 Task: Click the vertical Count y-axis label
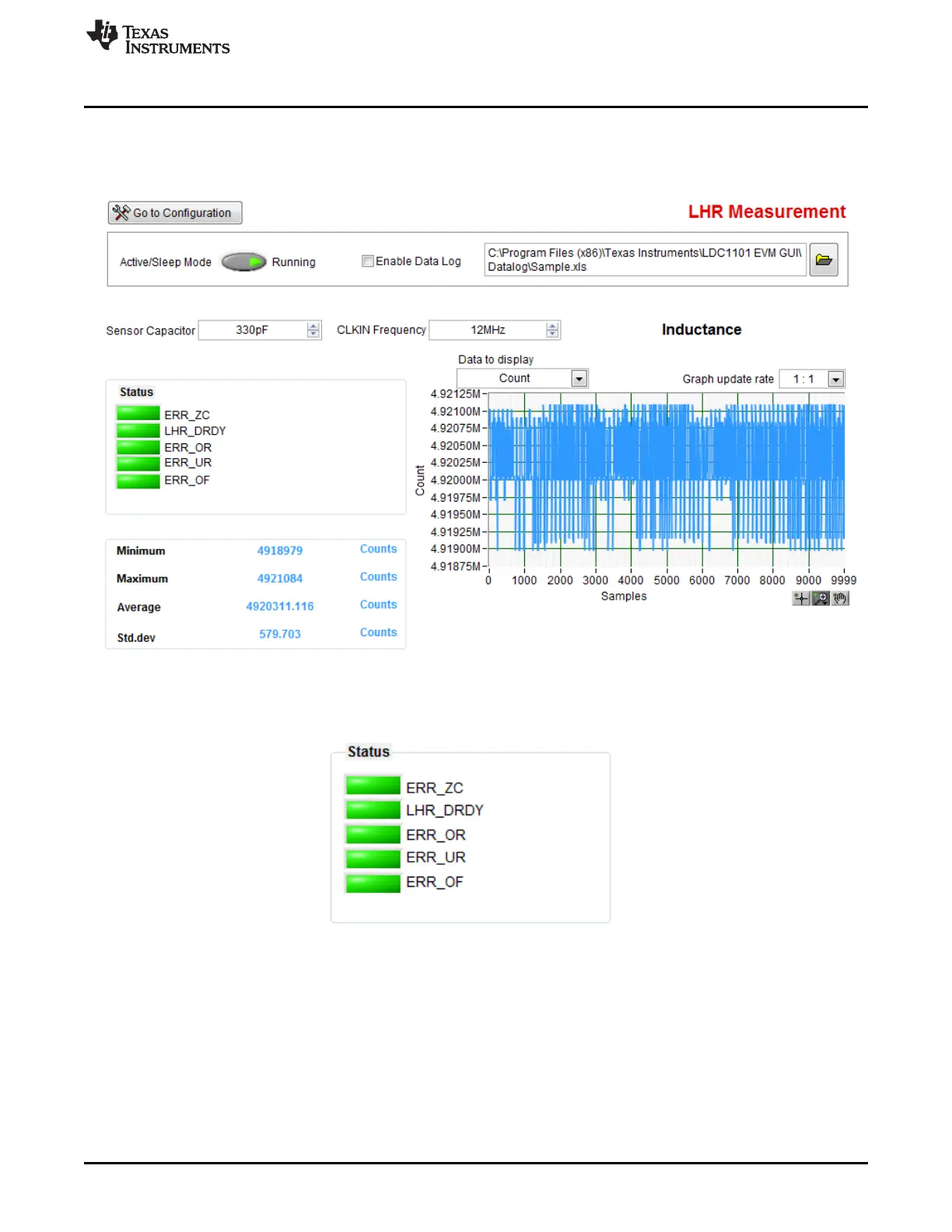click(420, 481)
